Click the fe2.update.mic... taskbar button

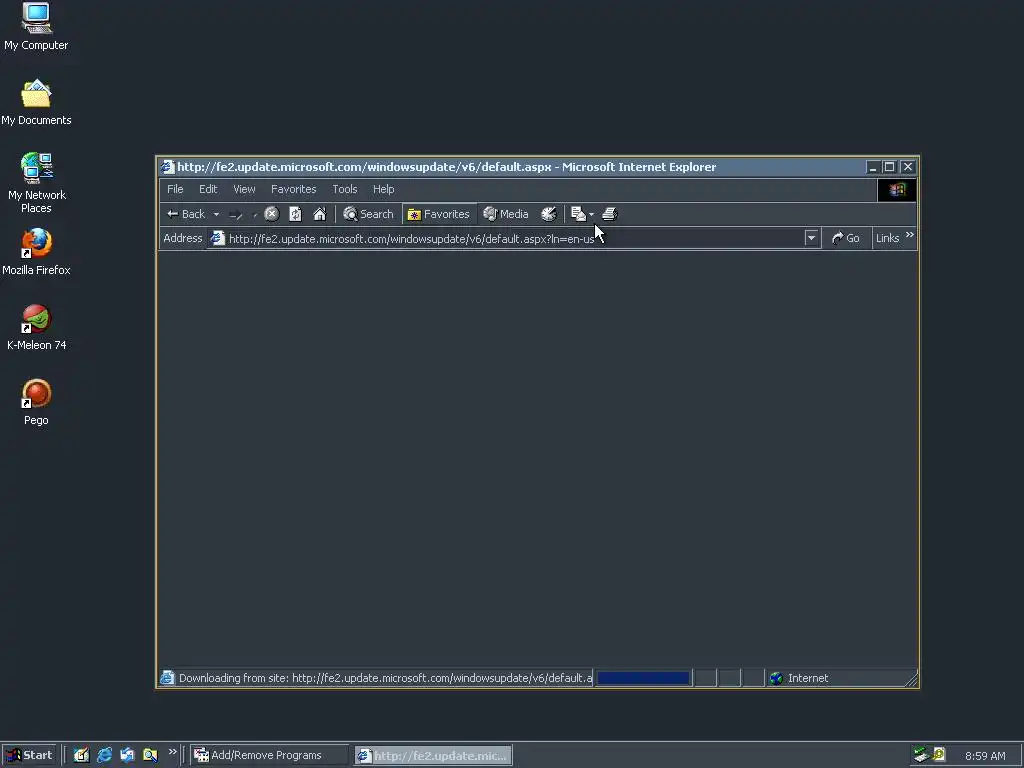tap(433, 756)
